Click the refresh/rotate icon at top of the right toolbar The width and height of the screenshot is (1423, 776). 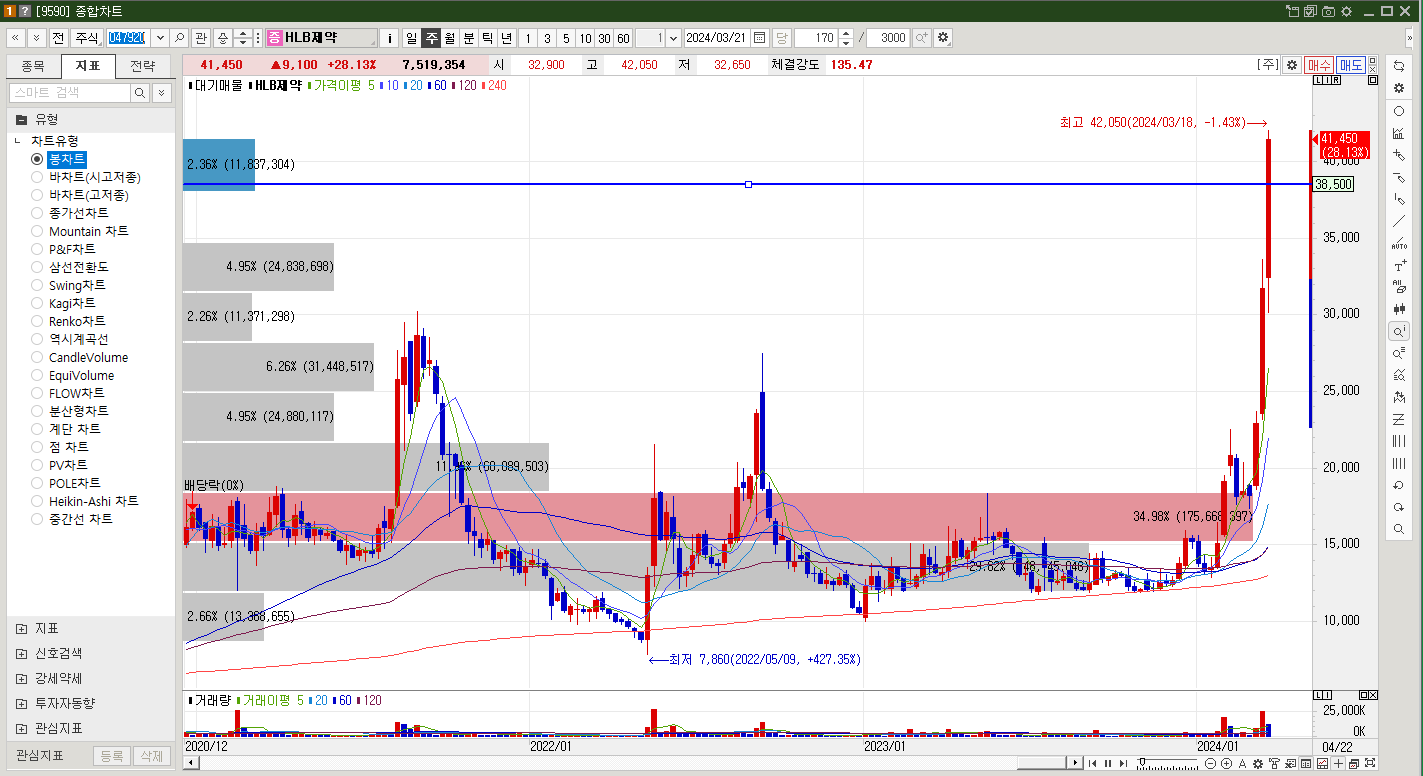click(1399, 65)
